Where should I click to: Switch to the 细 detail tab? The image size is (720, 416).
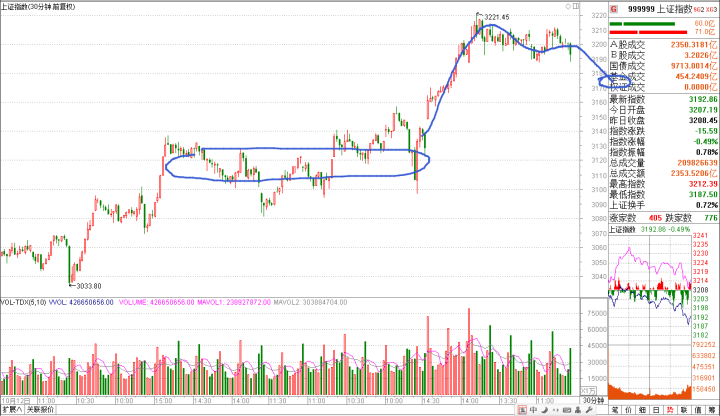pos(641,409)
